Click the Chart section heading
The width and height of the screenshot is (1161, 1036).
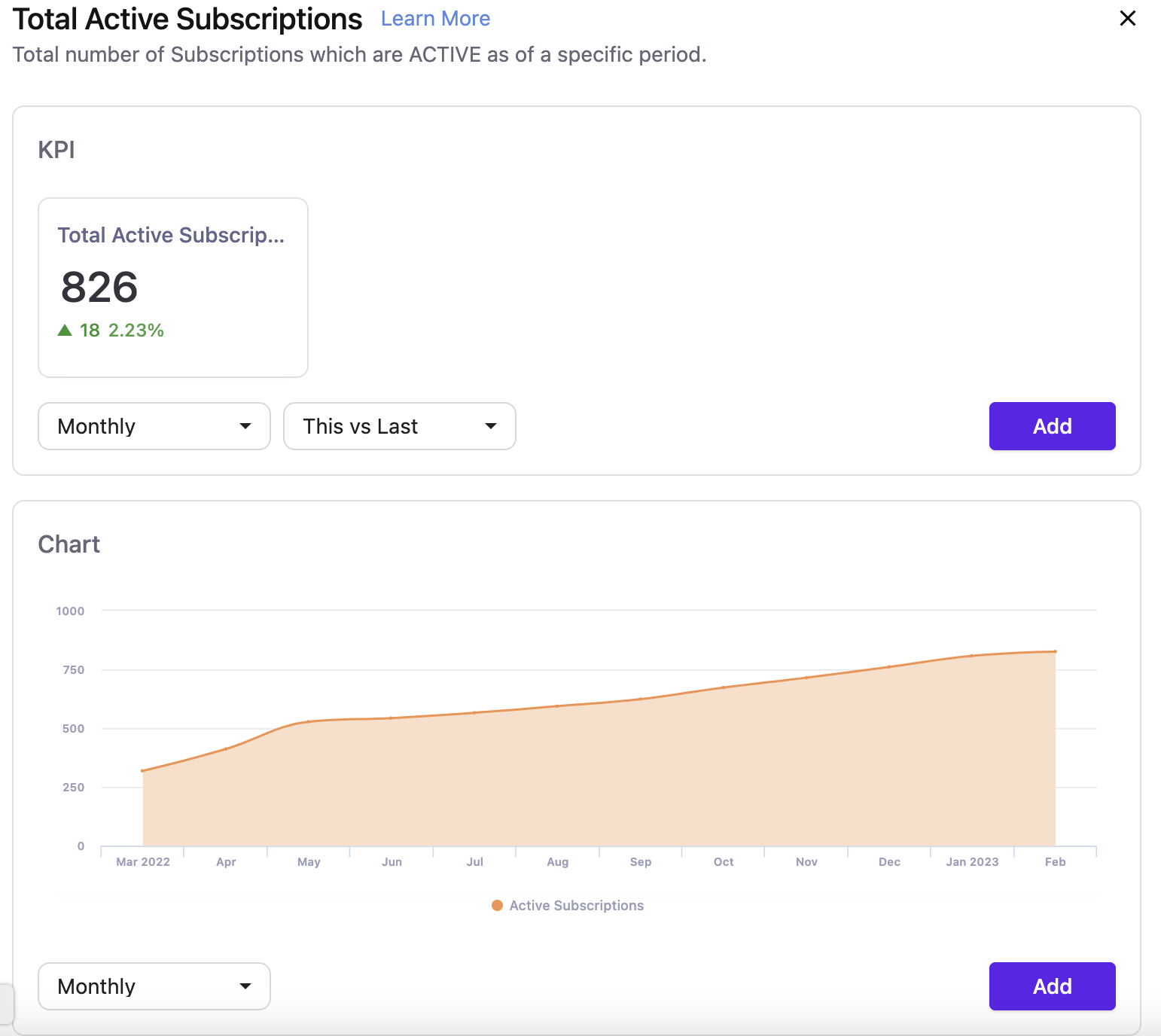69,544
